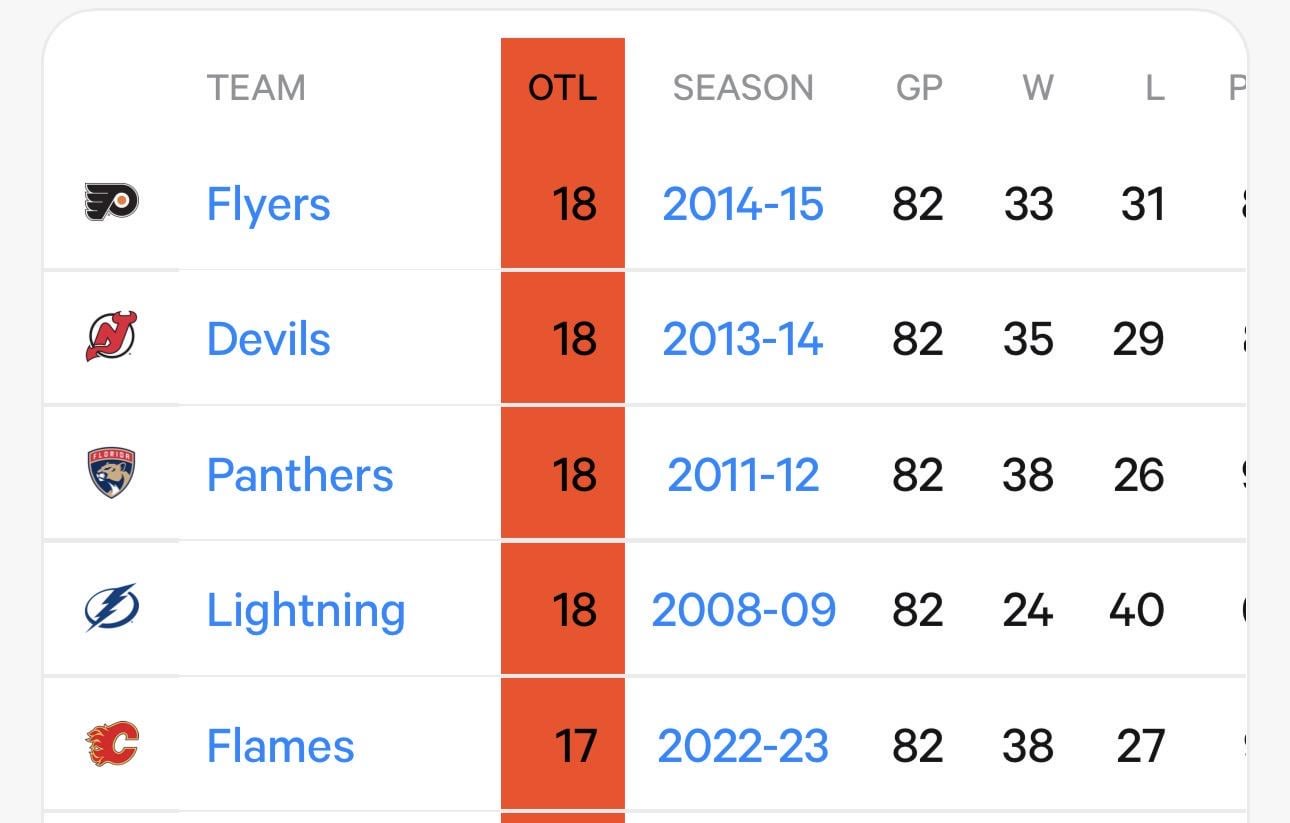Open the Lightning team link
The image size is (1290, 823).
(306, 610)
